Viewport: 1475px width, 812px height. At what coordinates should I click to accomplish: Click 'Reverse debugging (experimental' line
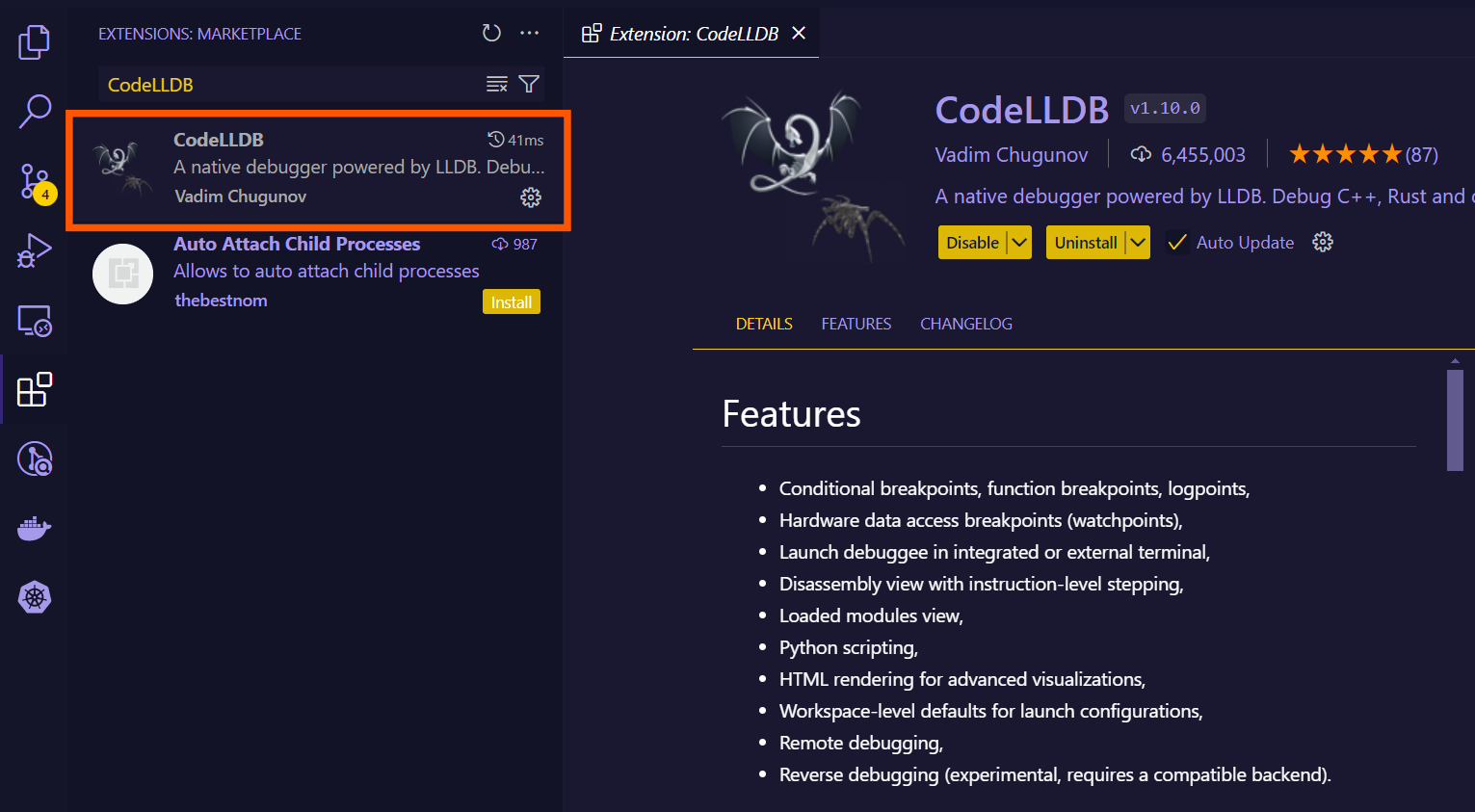tap(1055, 774)
